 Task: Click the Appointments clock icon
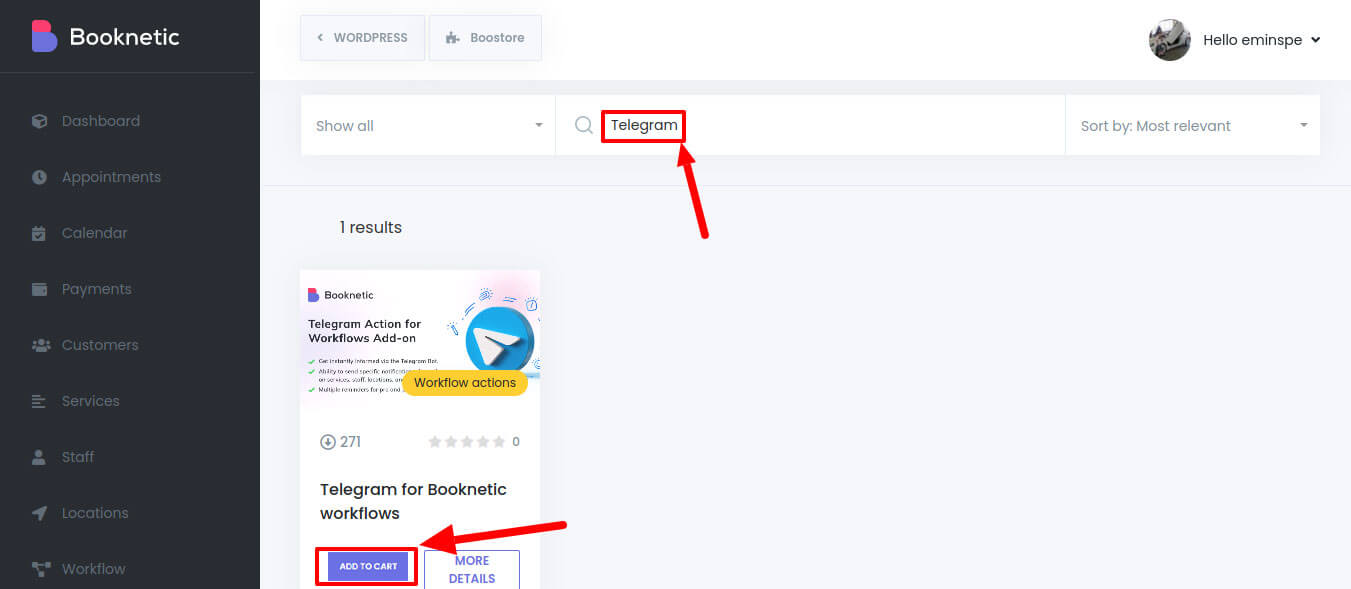40,177
